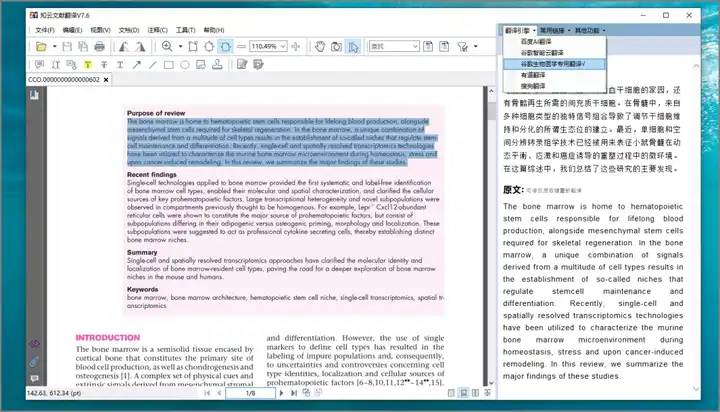Image resolution: width=720 pixels, height=412 pixels.
Task: Open the 注释(C) menu
Action: pos(157,30)
